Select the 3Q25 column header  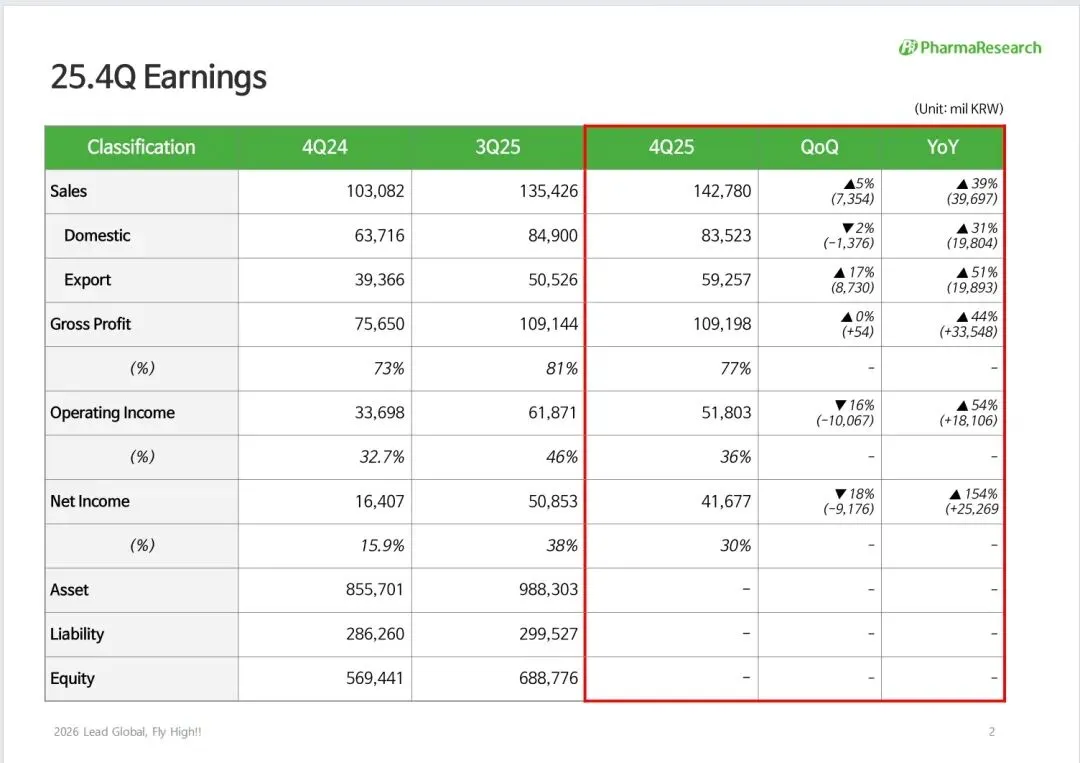(x=498, y=148)
